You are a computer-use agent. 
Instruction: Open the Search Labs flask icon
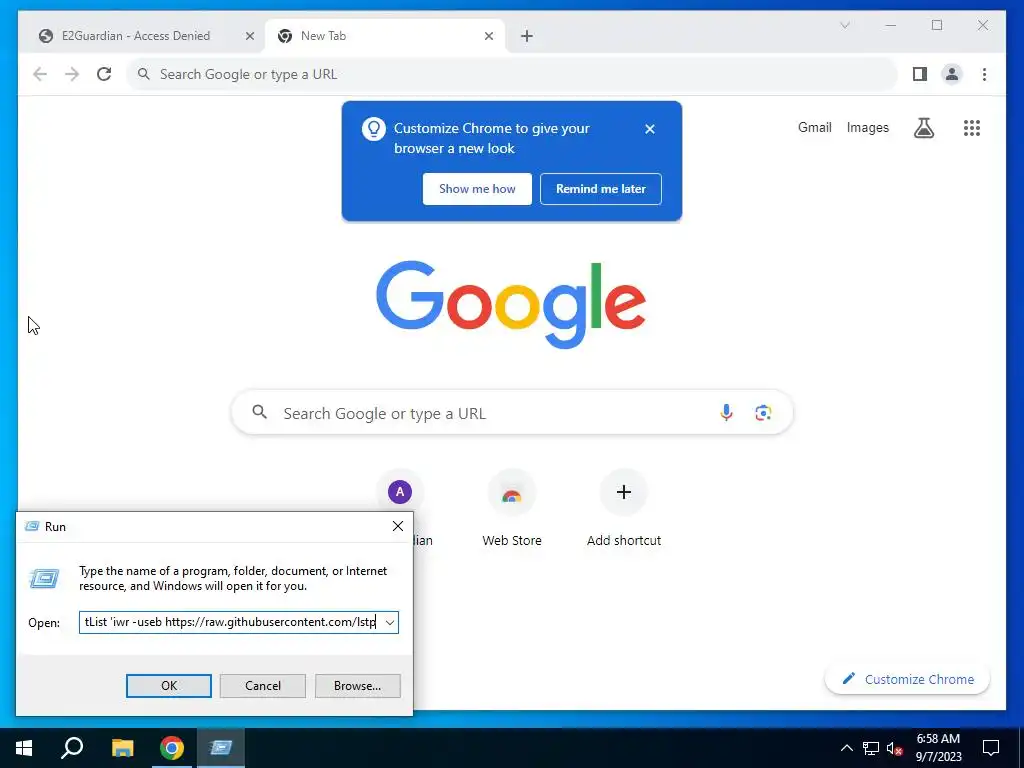pyautogui.click(x=923, y=128)
